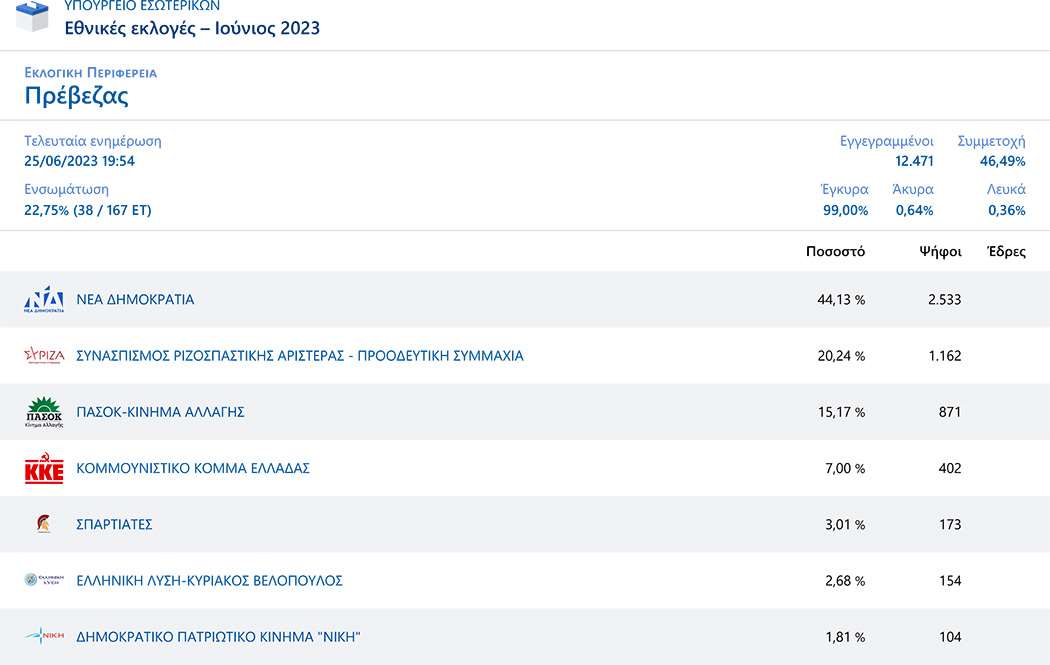Click the 1,81 % percentage cell
Image resolution: width=1050 pixels, height=665 pixels.
pyautogui.click(x=845, y=637)
